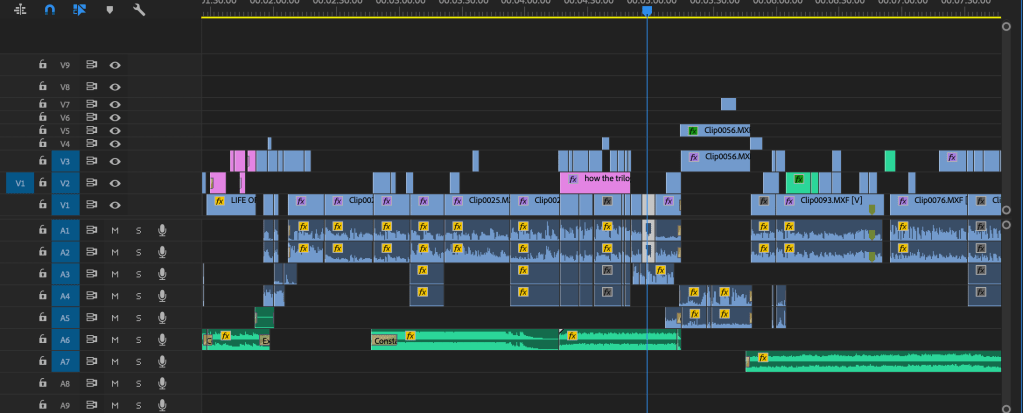Add a marker with the marker icon
1023x413 pixels.
coord(109,9)
